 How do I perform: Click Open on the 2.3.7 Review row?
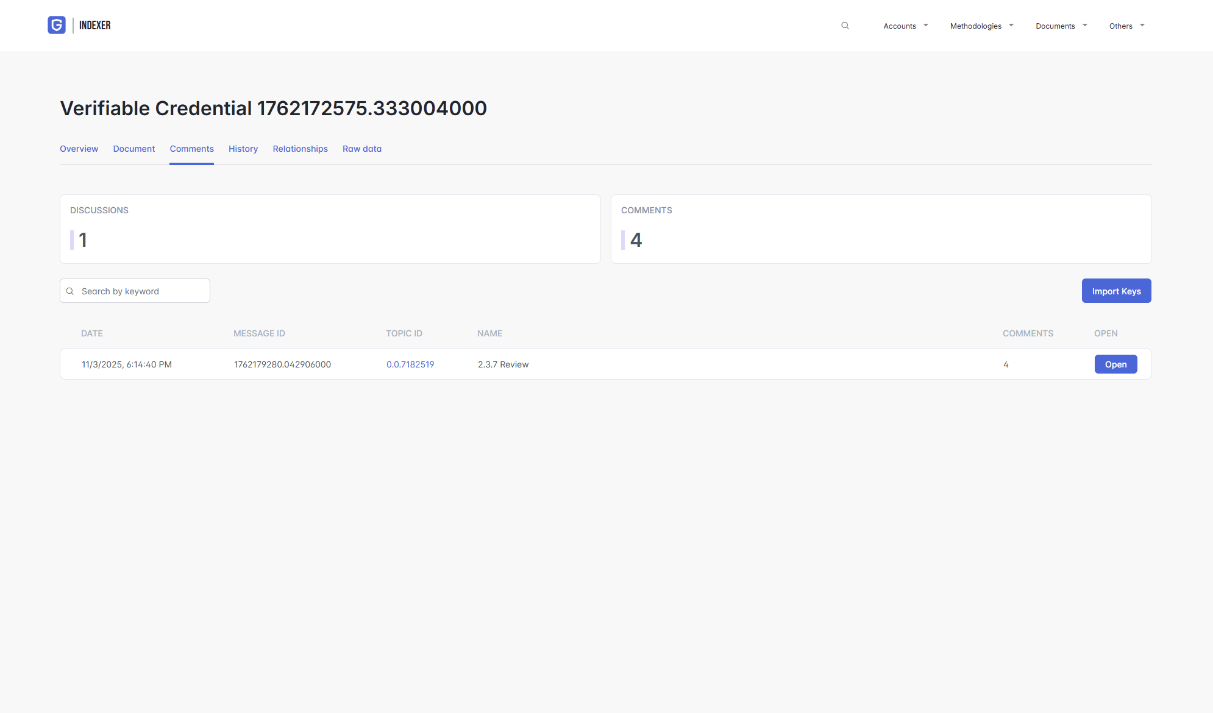[x=1115, y=365]
